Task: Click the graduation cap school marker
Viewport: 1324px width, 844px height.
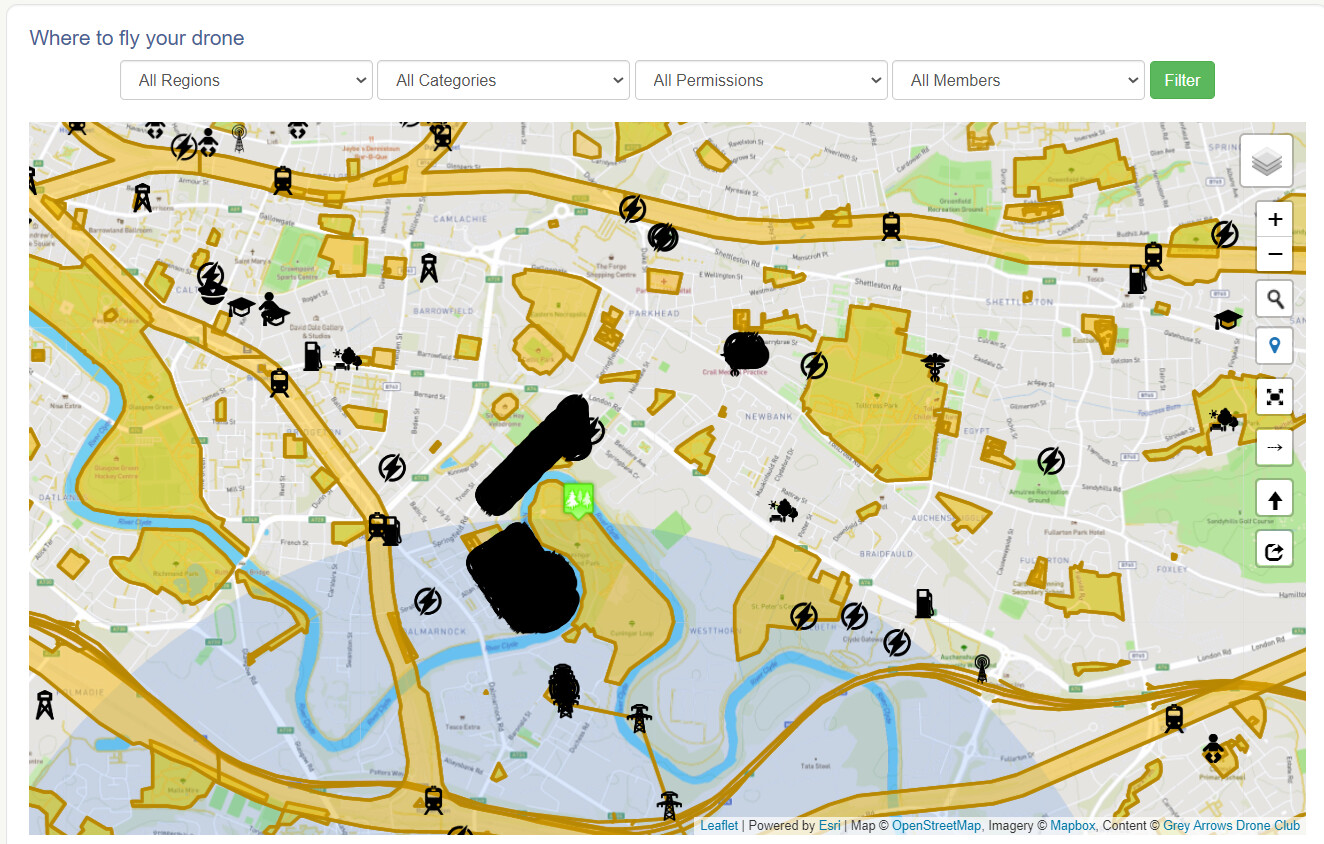Action: (1228, 320)
